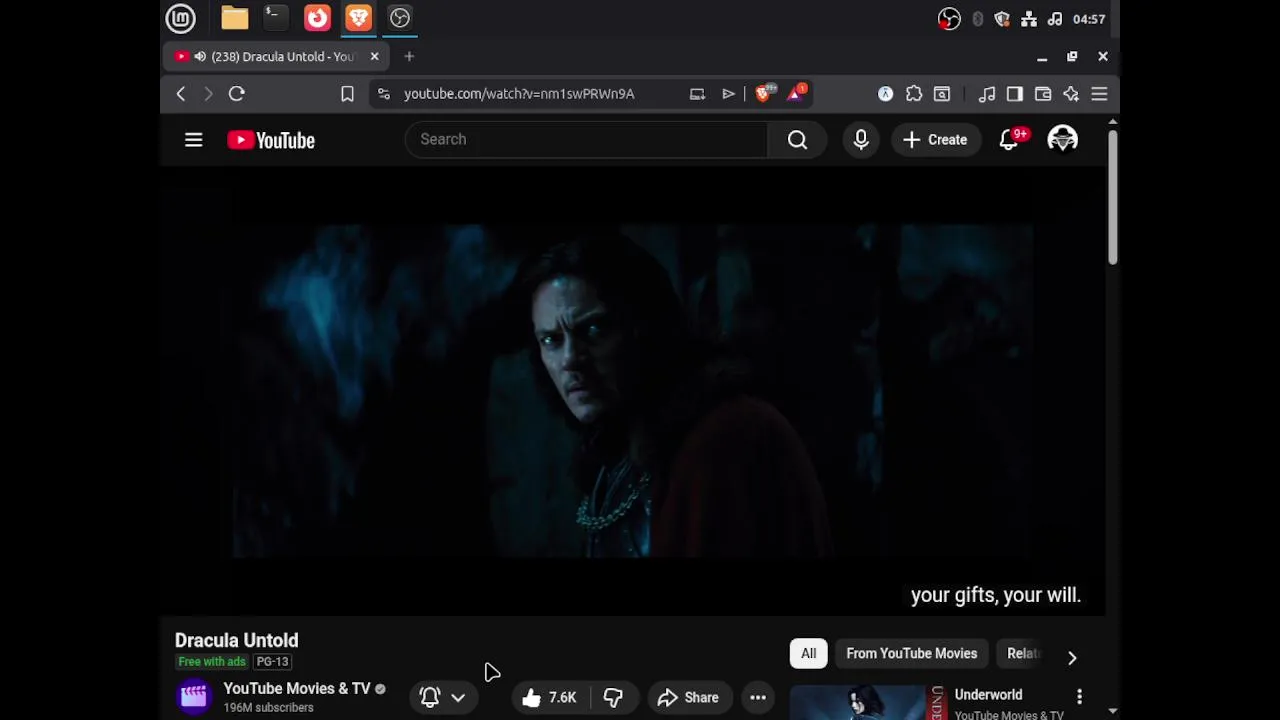Toggle the browser sidebar panel
1280x720 pixels.
click(1015, 94)
